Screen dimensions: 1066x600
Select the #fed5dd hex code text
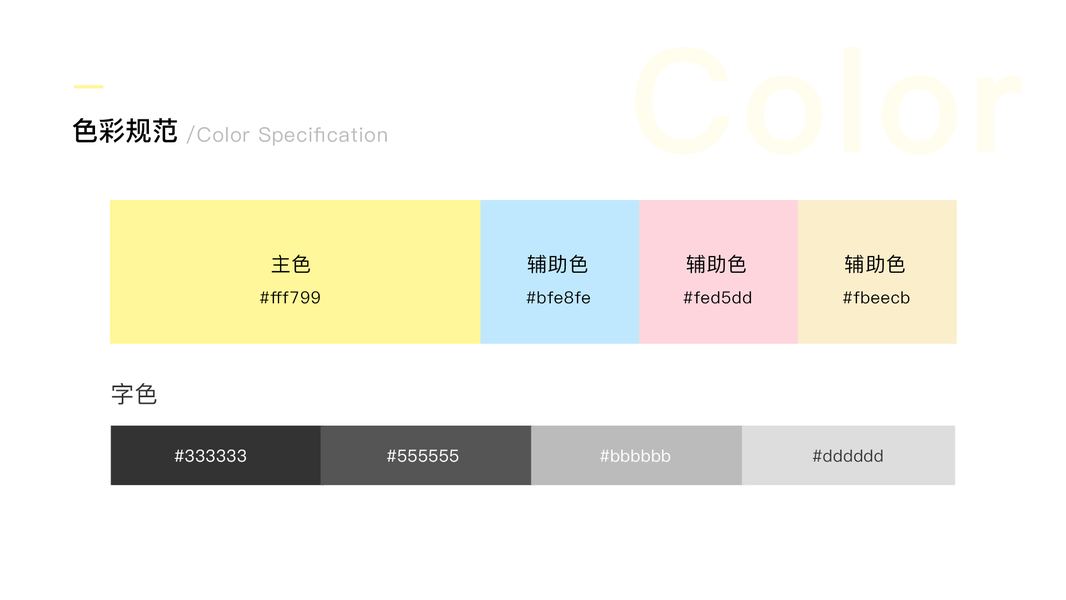[717, 298]
